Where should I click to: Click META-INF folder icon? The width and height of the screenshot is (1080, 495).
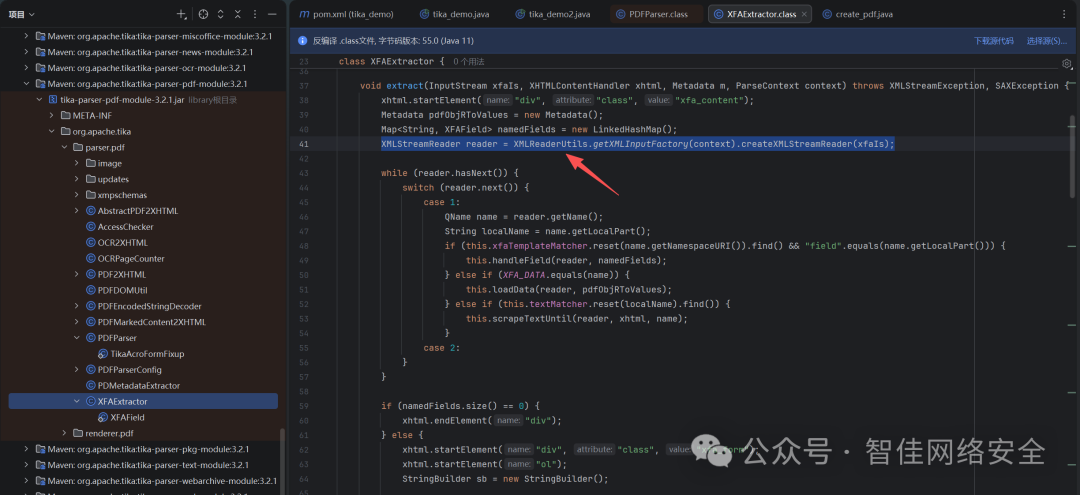pyautogui.click(x=65, y=115)
